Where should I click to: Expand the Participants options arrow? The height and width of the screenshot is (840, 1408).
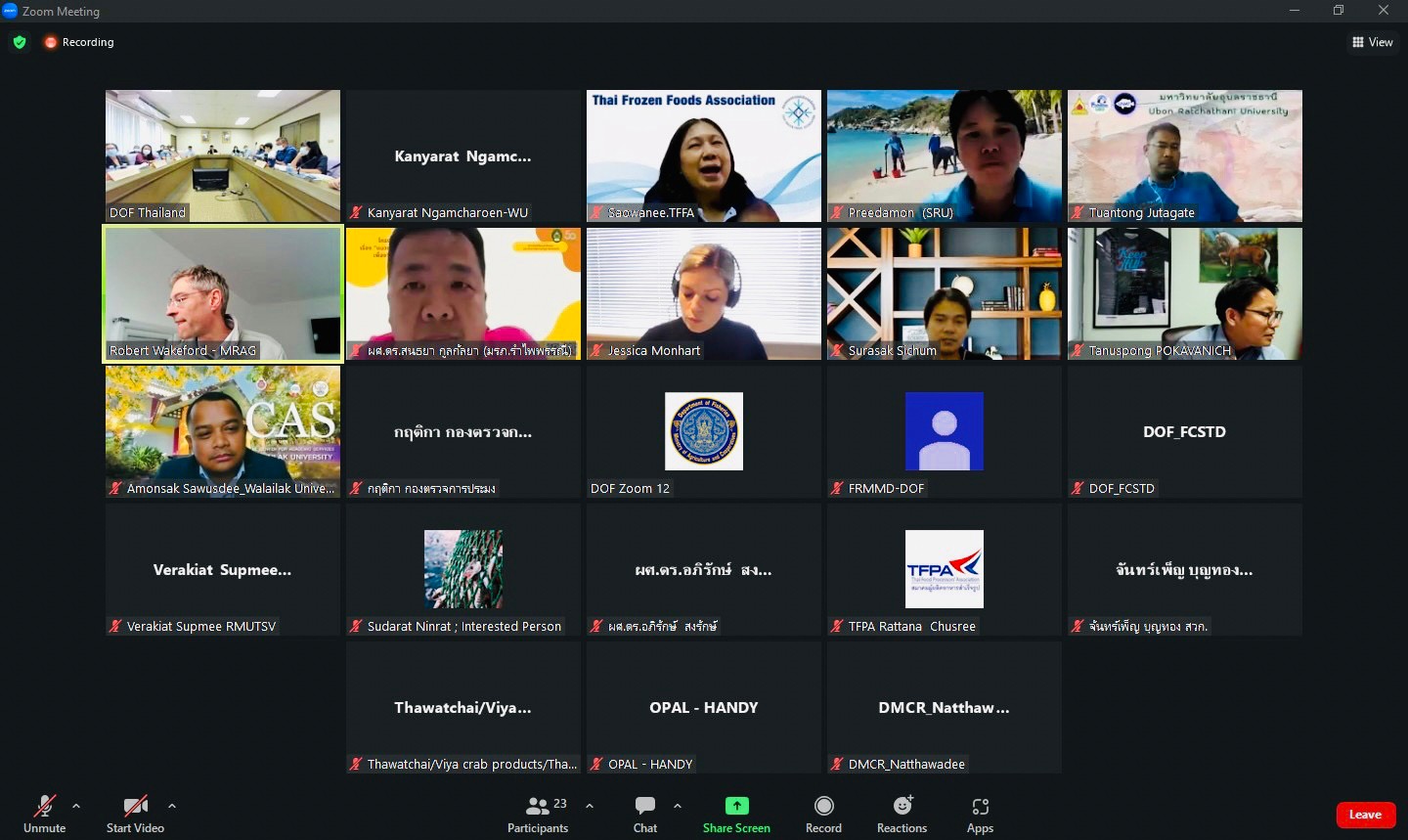tap(590, 806)
